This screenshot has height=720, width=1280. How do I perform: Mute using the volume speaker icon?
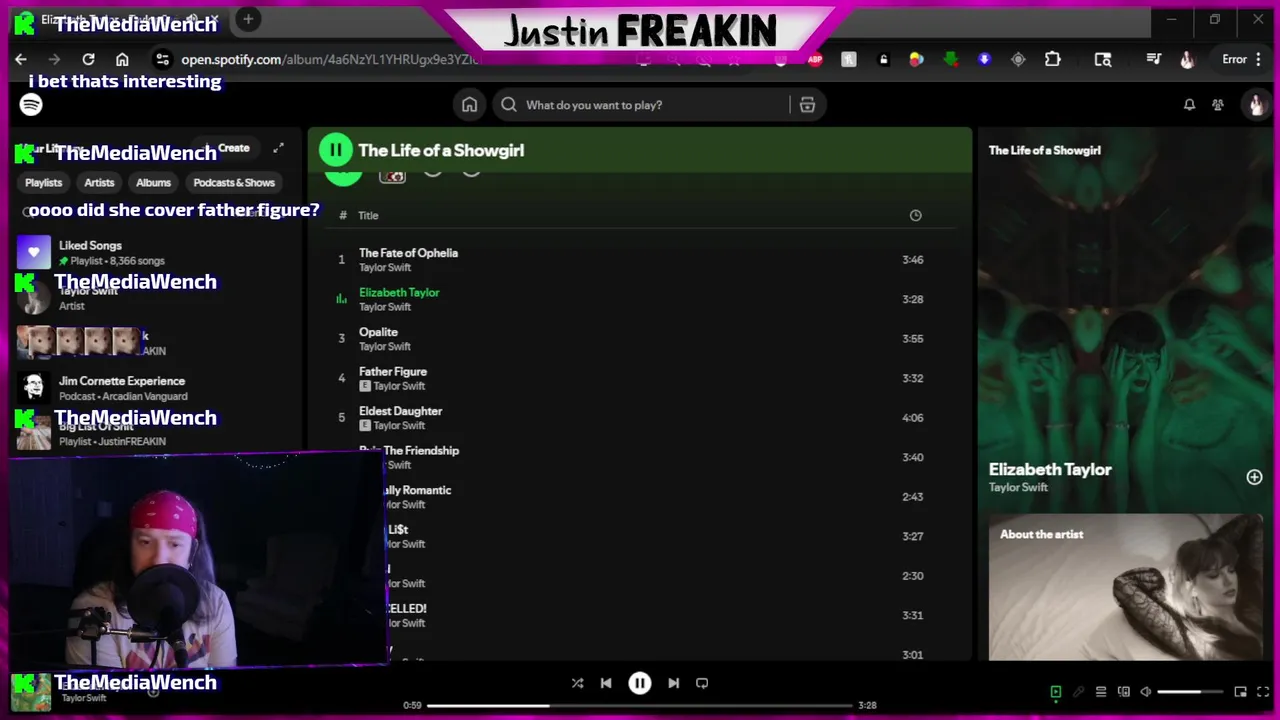1146,692
